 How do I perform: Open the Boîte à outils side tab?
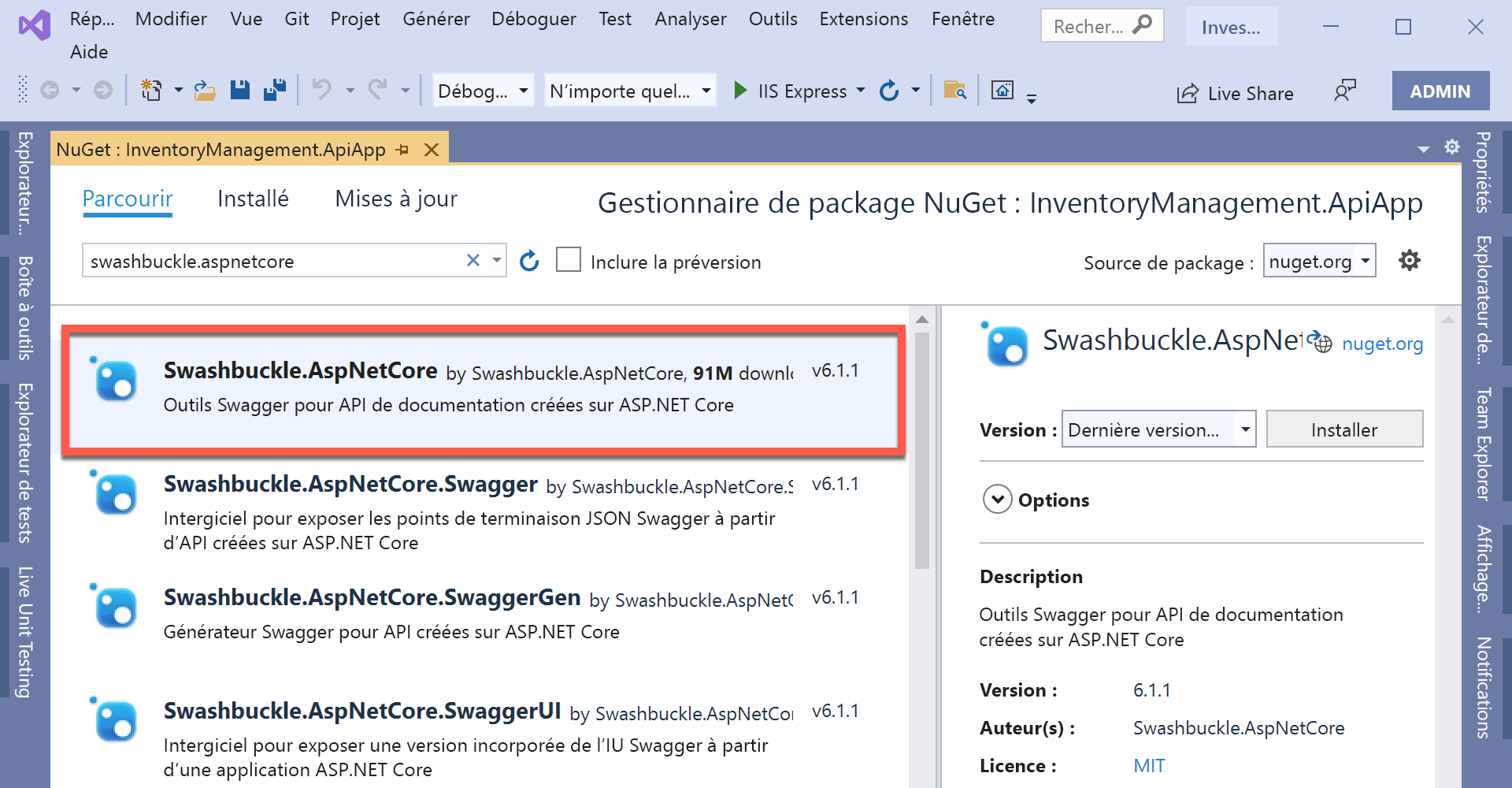click(x=26, y=307)
